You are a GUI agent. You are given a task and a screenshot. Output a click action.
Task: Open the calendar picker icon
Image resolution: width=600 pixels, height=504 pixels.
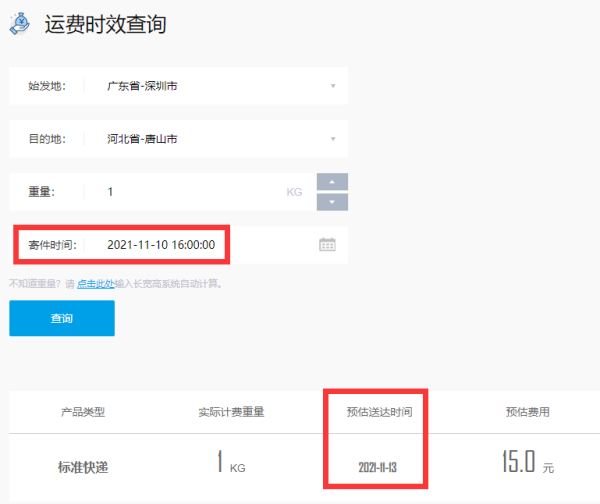[327, 245]
